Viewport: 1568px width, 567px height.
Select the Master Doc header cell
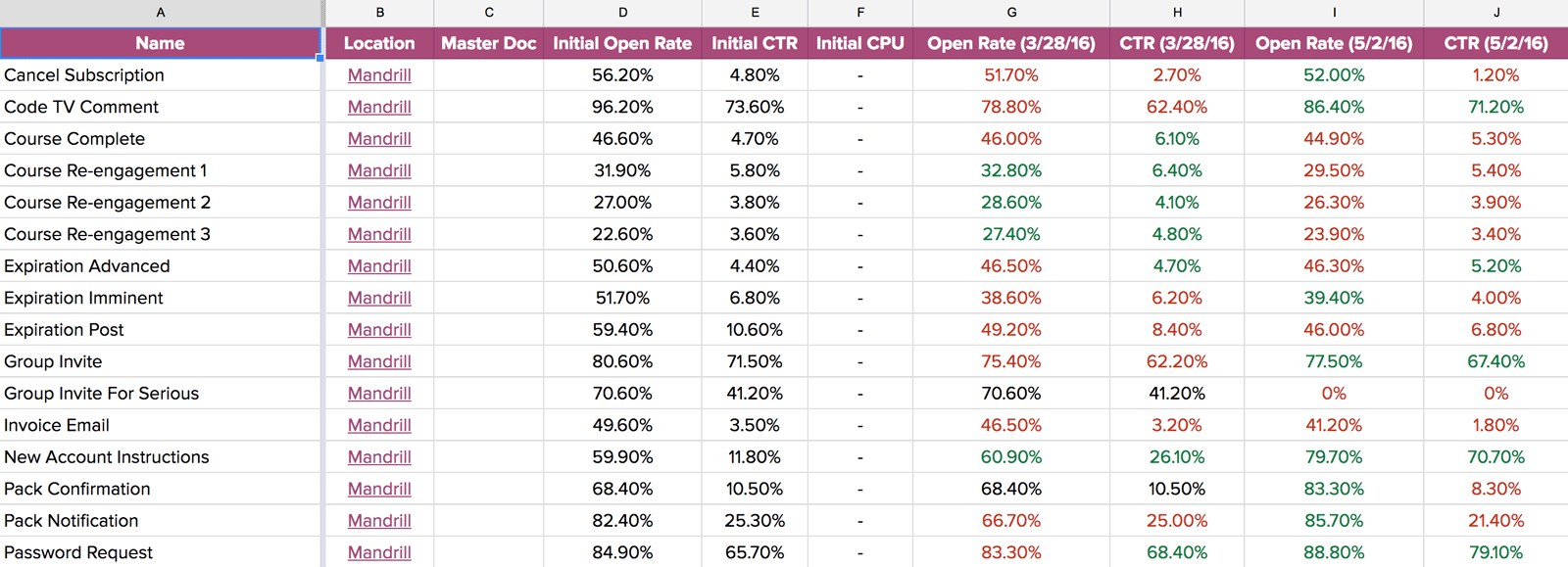tap(489, 43)
